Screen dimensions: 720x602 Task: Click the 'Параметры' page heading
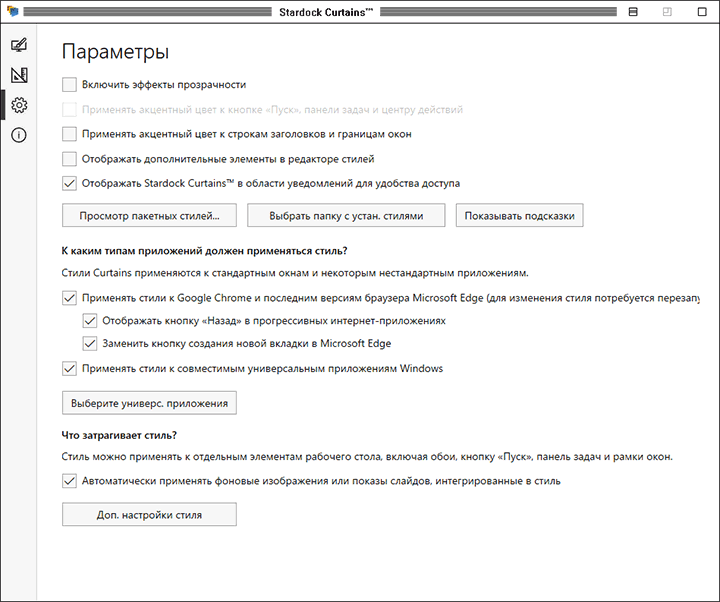coord(115,52)
